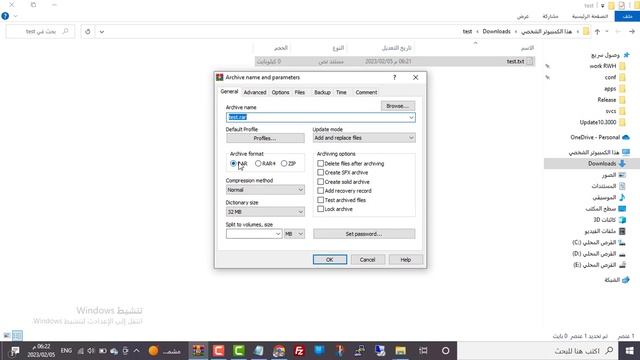This screenshot has height=360, width=640.
Task: Open the work RWH folder in quick access
Action: [607, 66]
